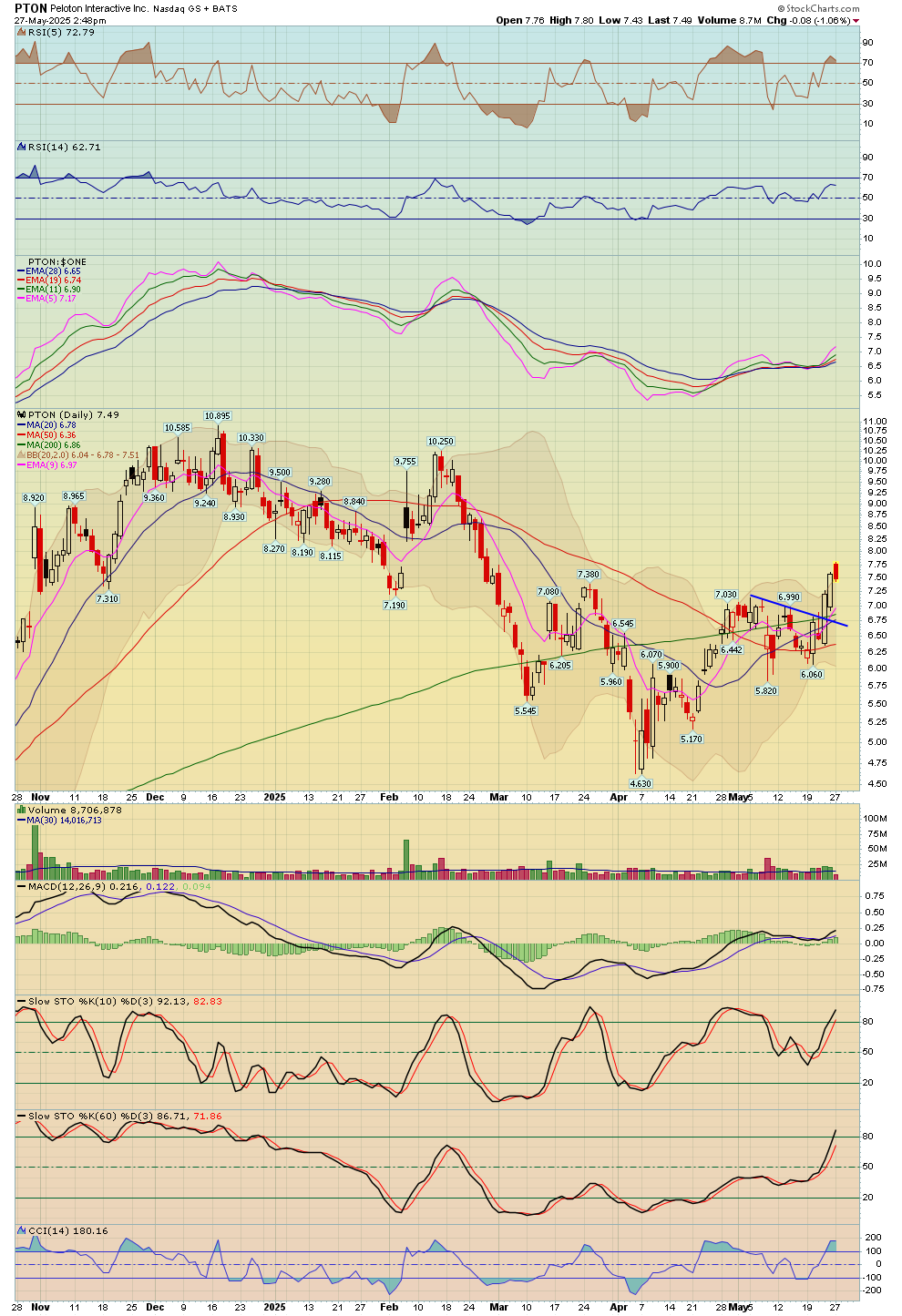Click the 7.190 price low label
Image resolution: width=902 pixels, height=1316 pixels.
pyautogui.click(x=395, y=605)
